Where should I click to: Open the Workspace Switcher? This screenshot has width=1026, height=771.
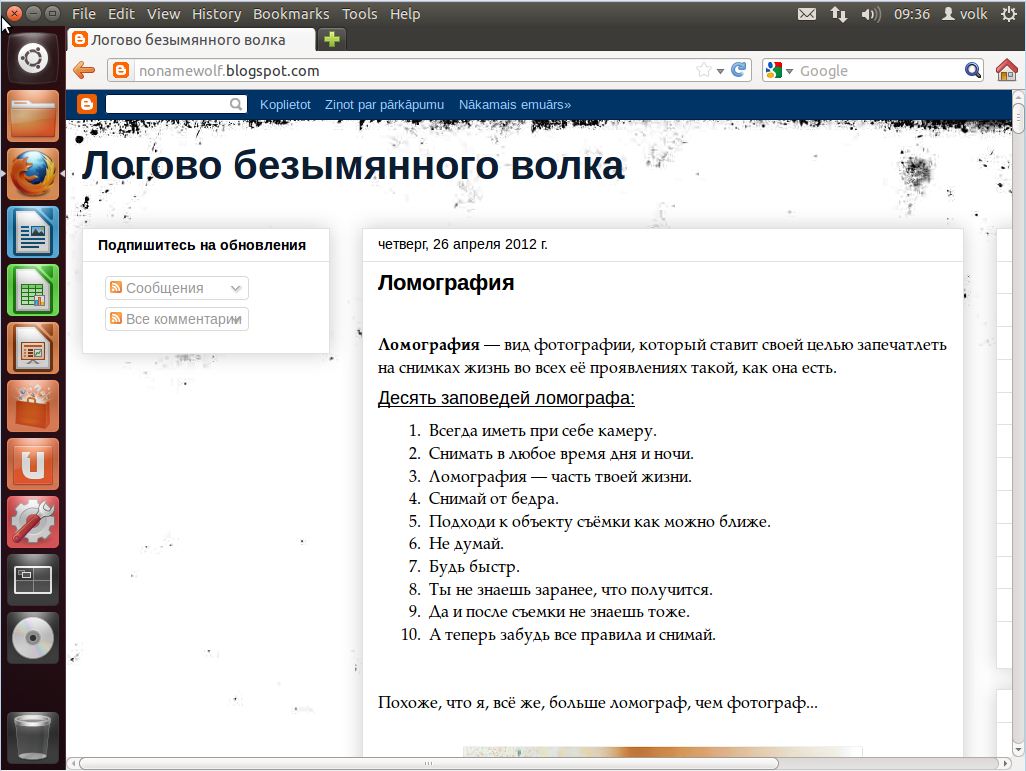click(x=33, y=581)
